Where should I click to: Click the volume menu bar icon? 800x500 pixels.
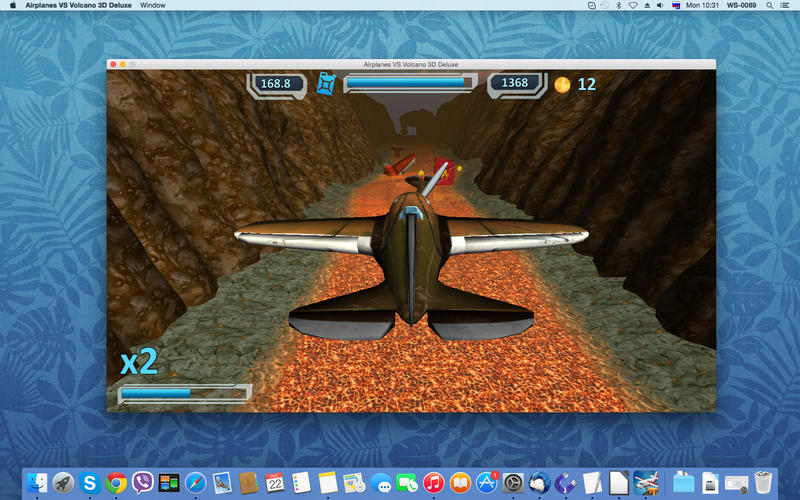660,5
